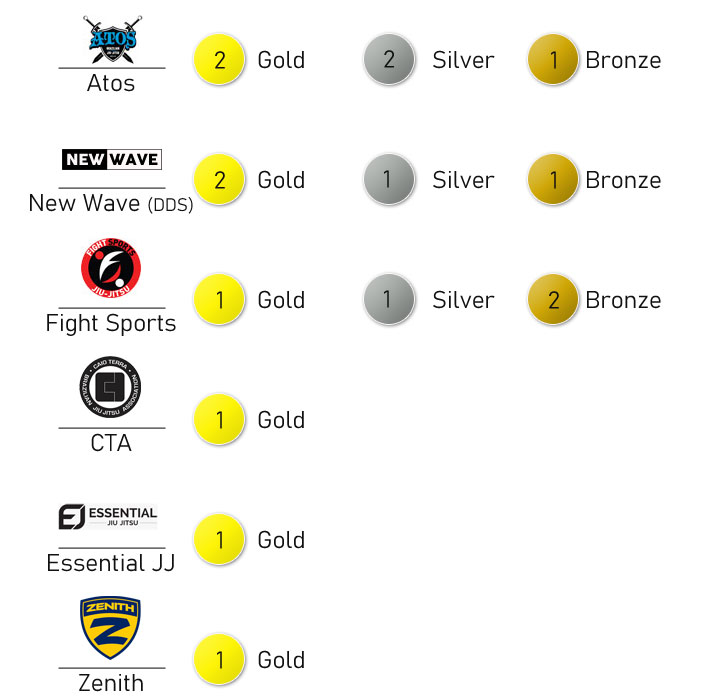Select the New Wave (DDS) team name
The image size is (720, 697).
111,203
